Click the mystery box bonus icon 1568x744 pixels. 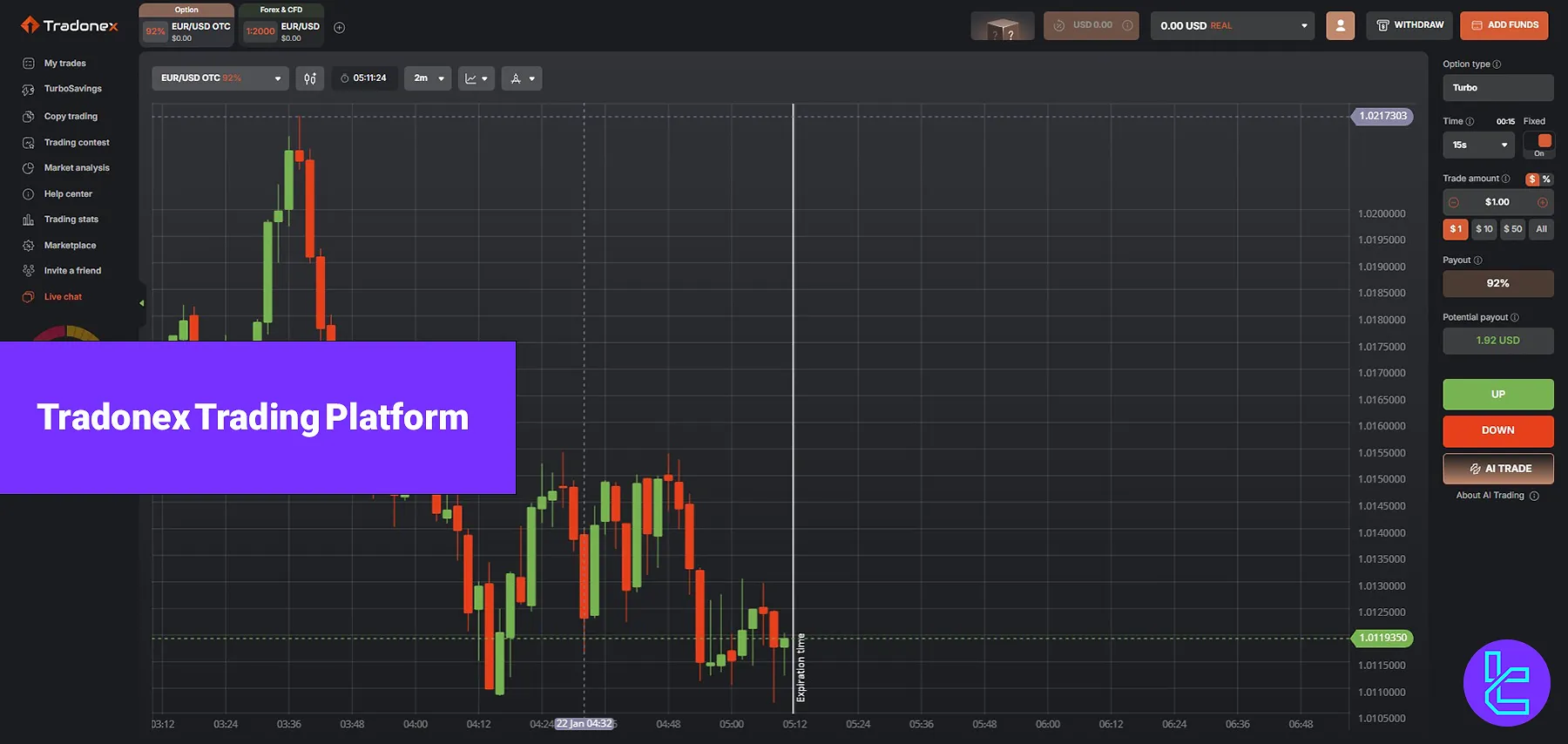tap(1003, 26)
